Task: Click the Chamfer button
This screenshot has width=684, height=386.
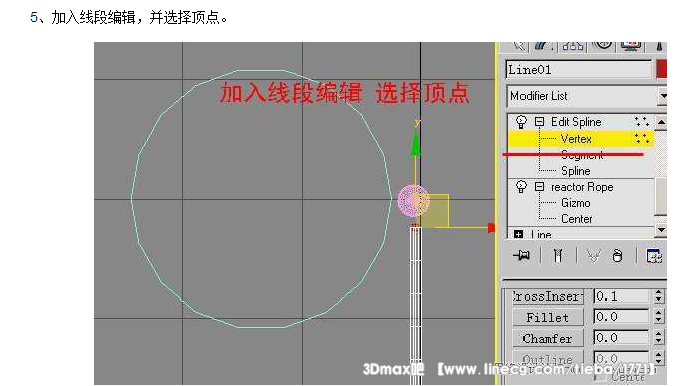Action: point(547,338)
